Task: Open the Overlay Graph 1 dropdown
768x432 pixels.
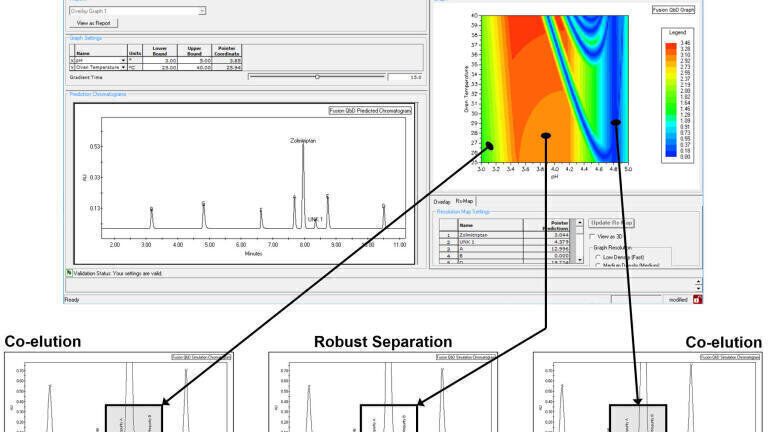Action: 202,11
